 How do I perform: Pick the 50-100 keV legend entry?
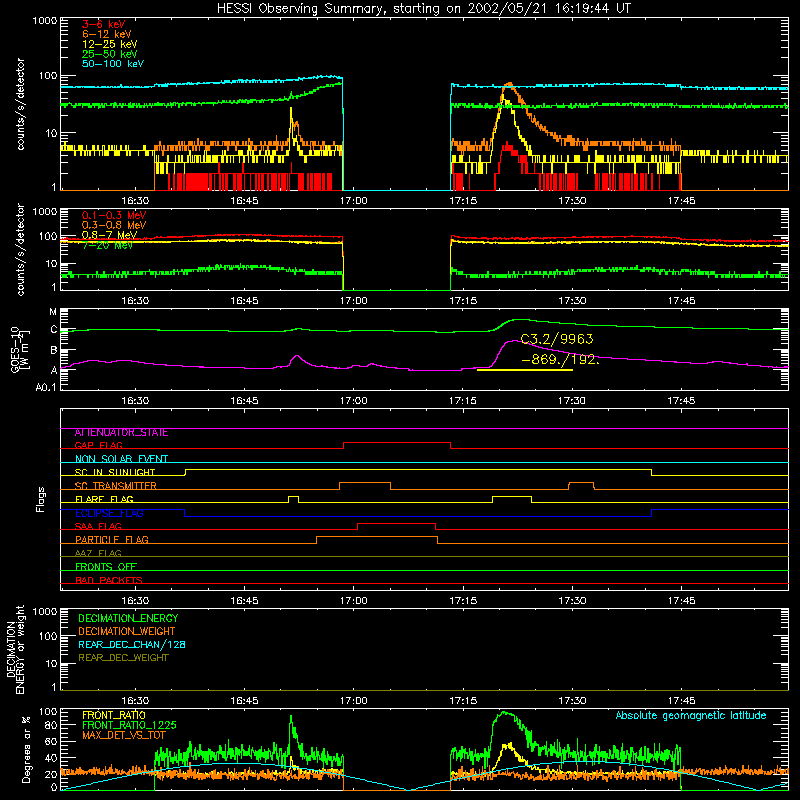[x=113, y=64]
